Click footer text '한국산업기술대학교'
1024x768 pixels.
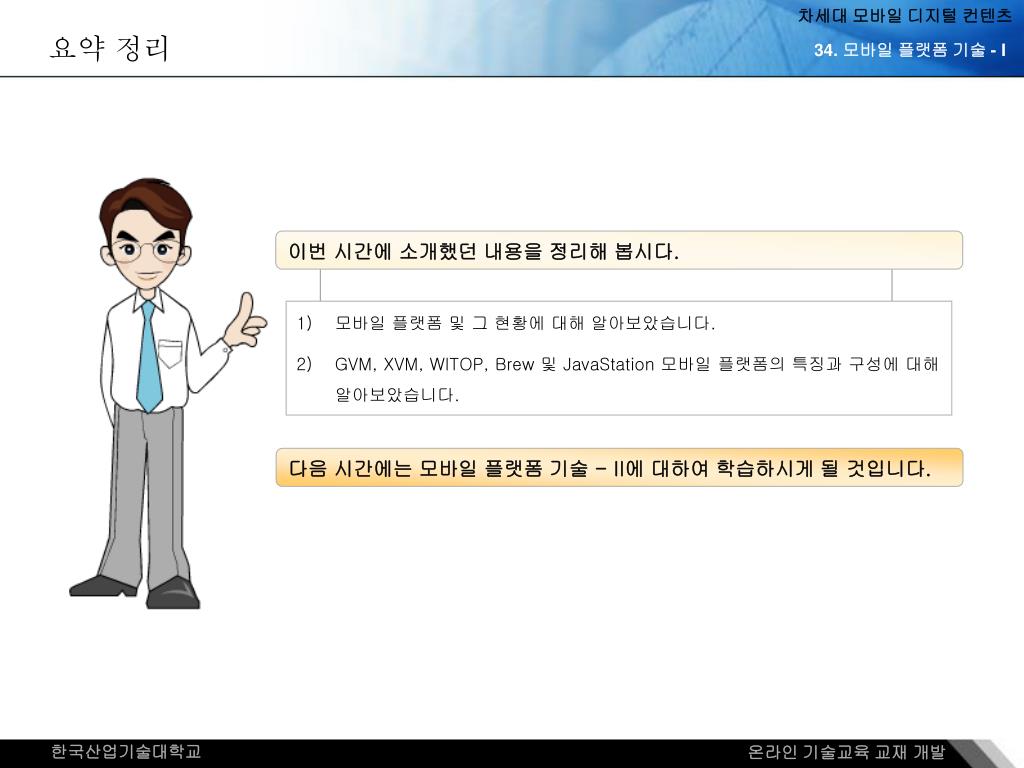click(x=126, y=752)
